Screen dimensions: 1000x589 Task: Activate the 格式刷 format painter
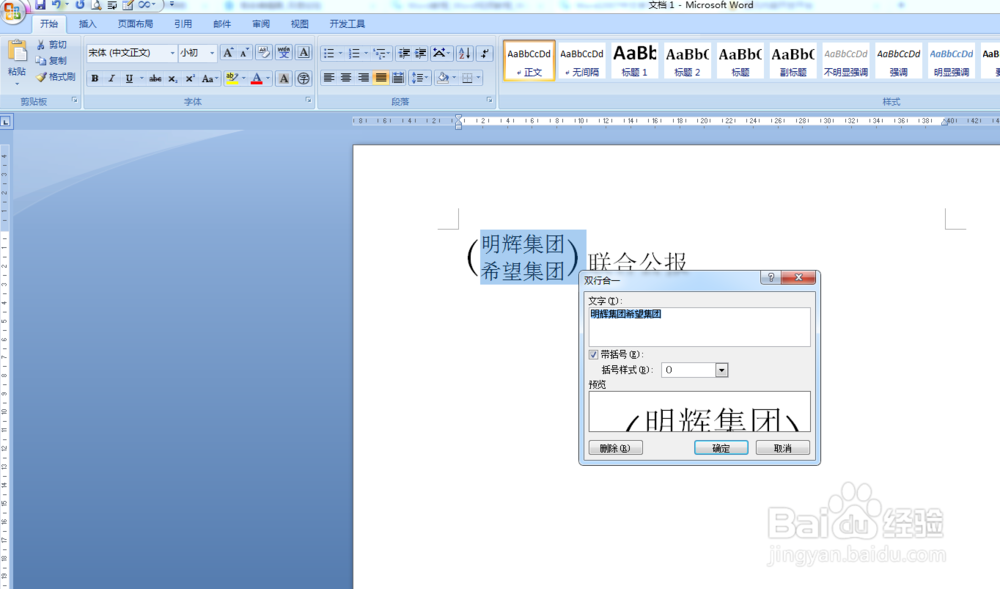click(55, 76)
